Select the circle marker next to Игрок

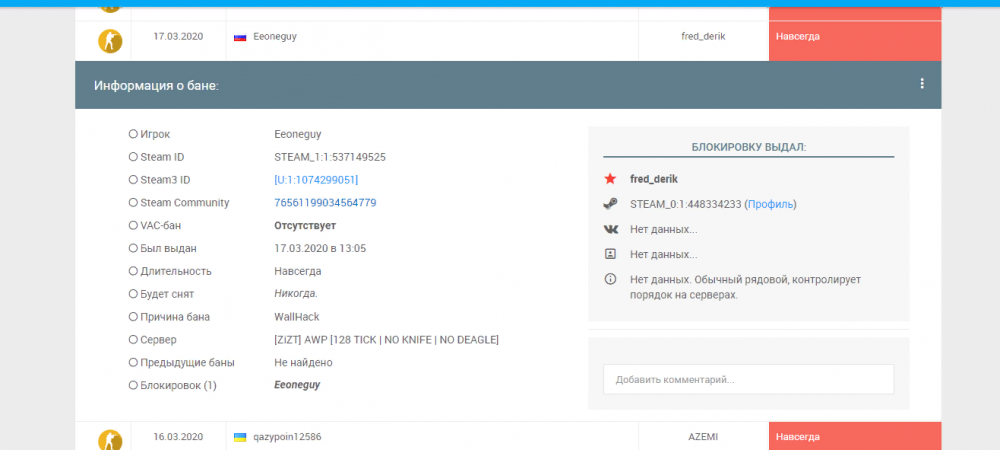[133, 134]
